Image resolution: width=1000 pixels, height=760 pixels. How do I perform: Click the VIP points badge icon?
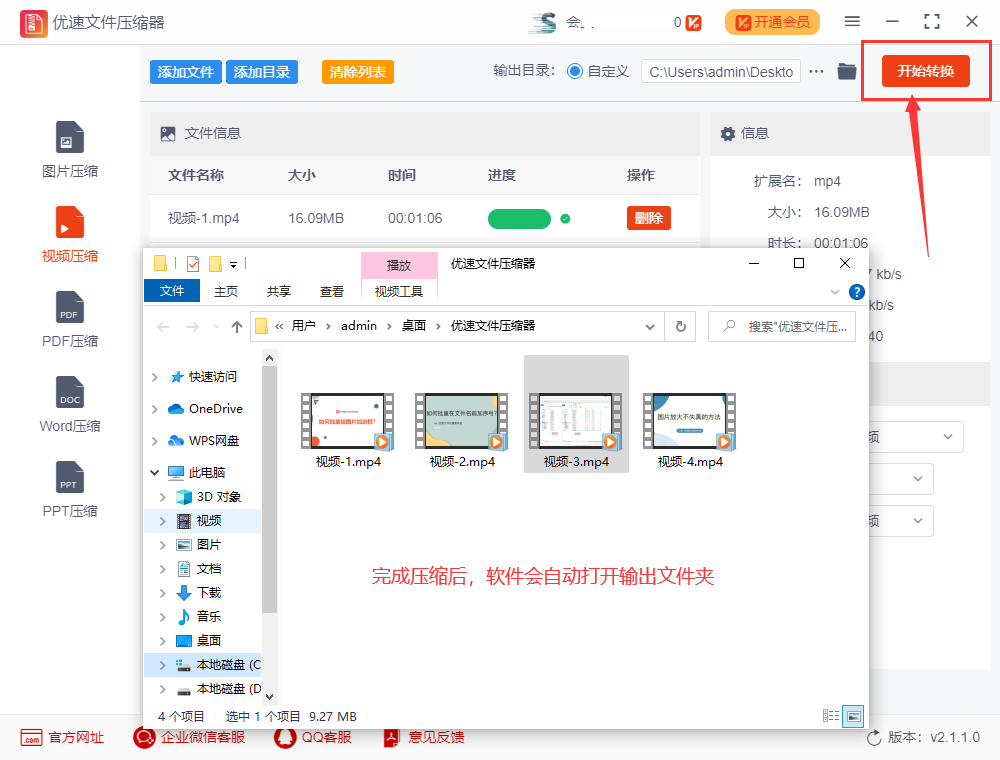pyautogui.click(x=693, y=23)
